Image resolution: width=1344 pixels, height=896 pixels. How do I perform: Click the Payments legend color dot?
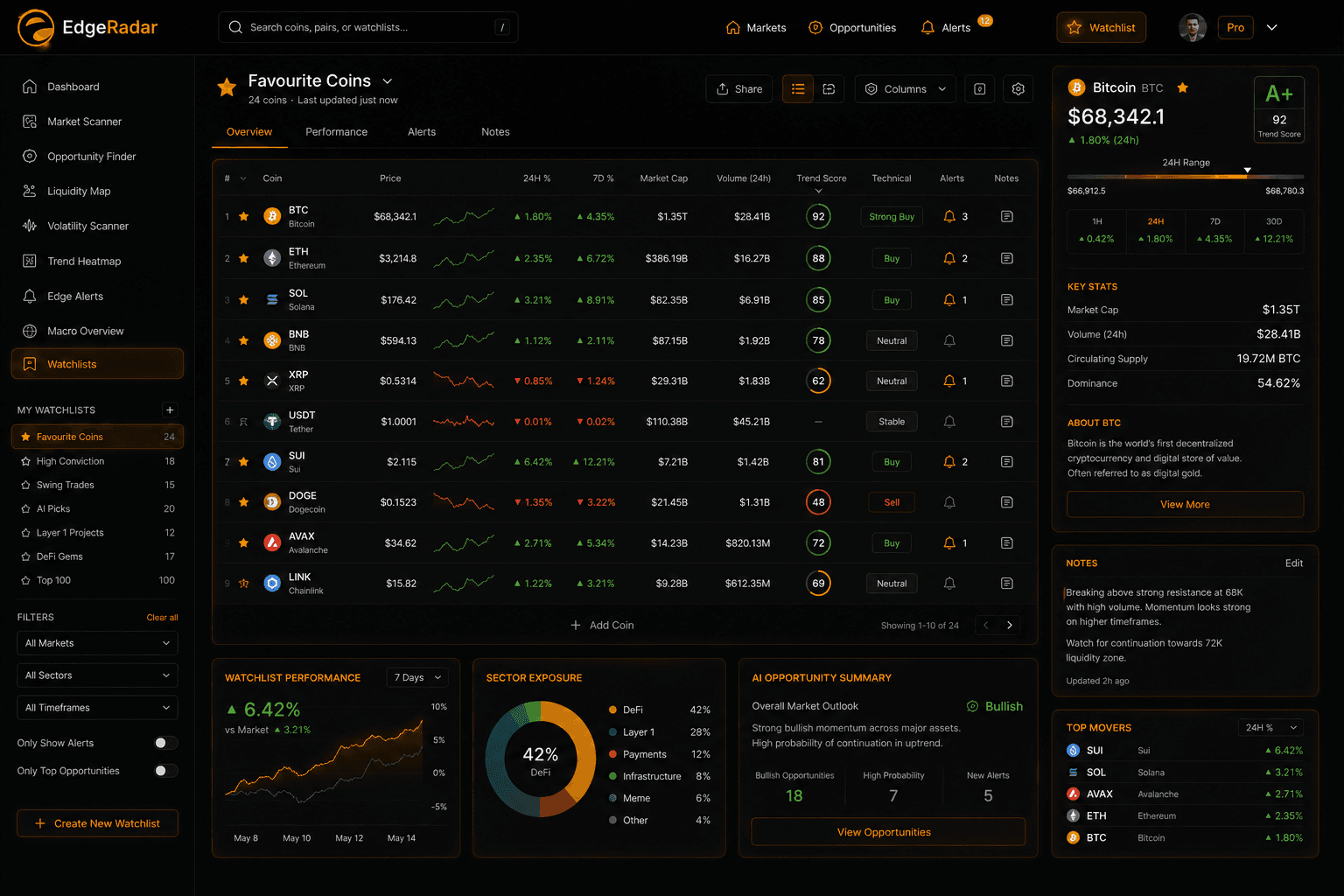pyautogui.click(x=612, y=753)
